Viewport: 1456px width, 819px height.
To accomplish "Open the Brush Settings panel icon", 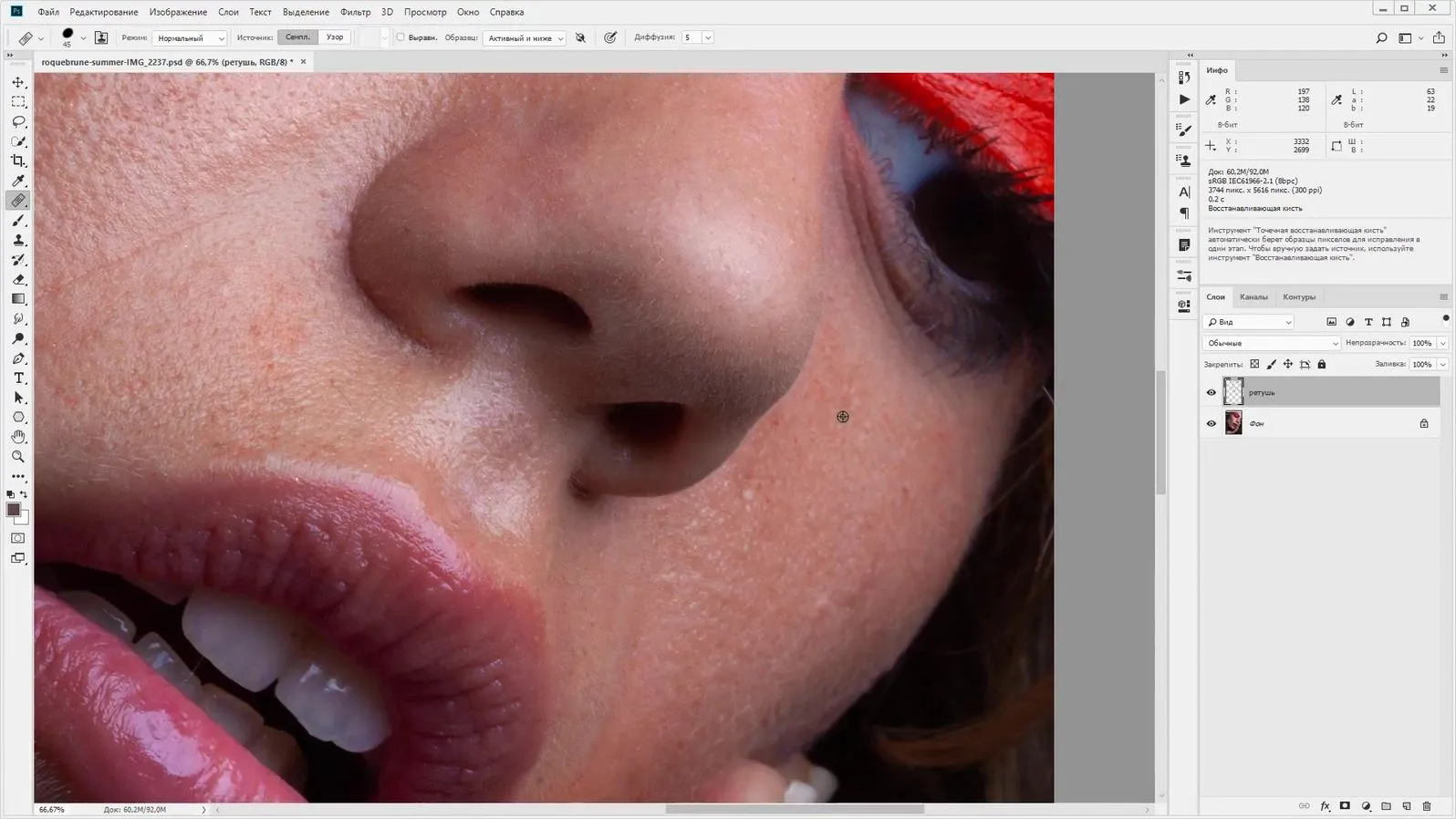I will point(1184,130).
